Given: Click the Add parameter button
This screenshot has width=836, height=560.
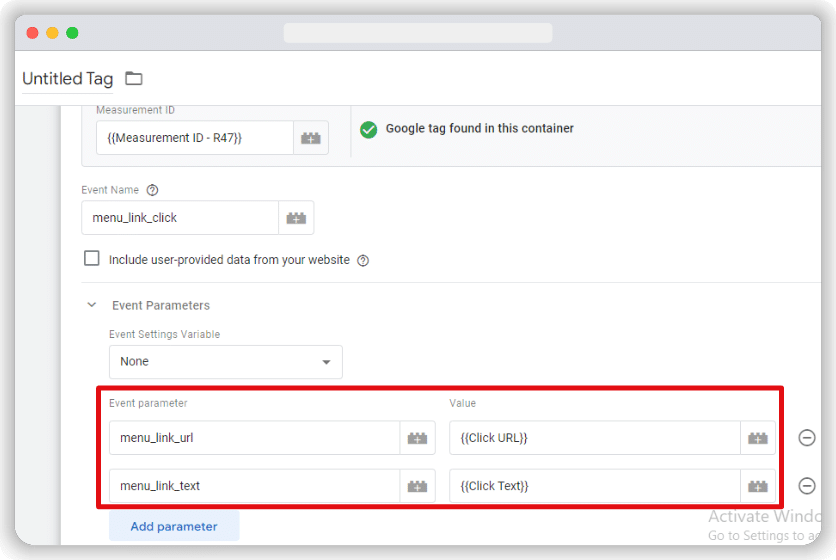Looking at the screenshot, I should pos(174,526).
